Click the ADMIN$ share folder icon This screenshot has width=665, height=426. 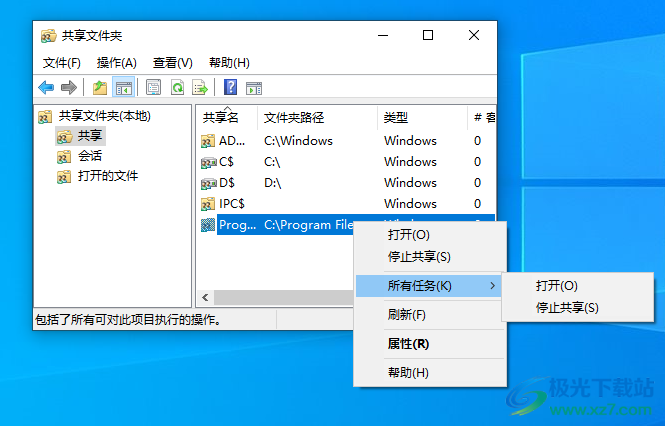208,141
